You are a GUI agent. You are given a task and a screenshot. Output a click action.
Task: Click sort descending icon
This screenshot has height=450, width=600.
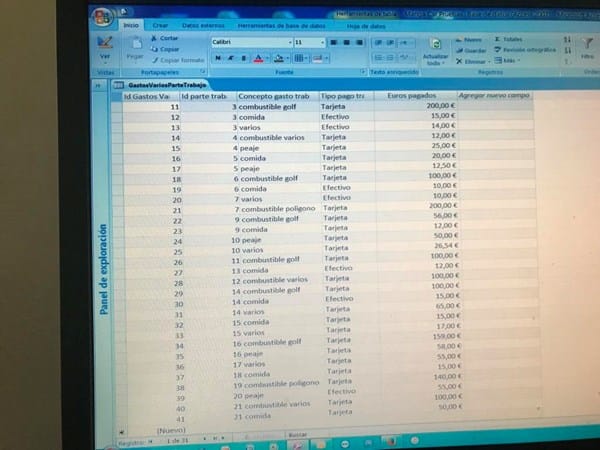pos(567,50)
